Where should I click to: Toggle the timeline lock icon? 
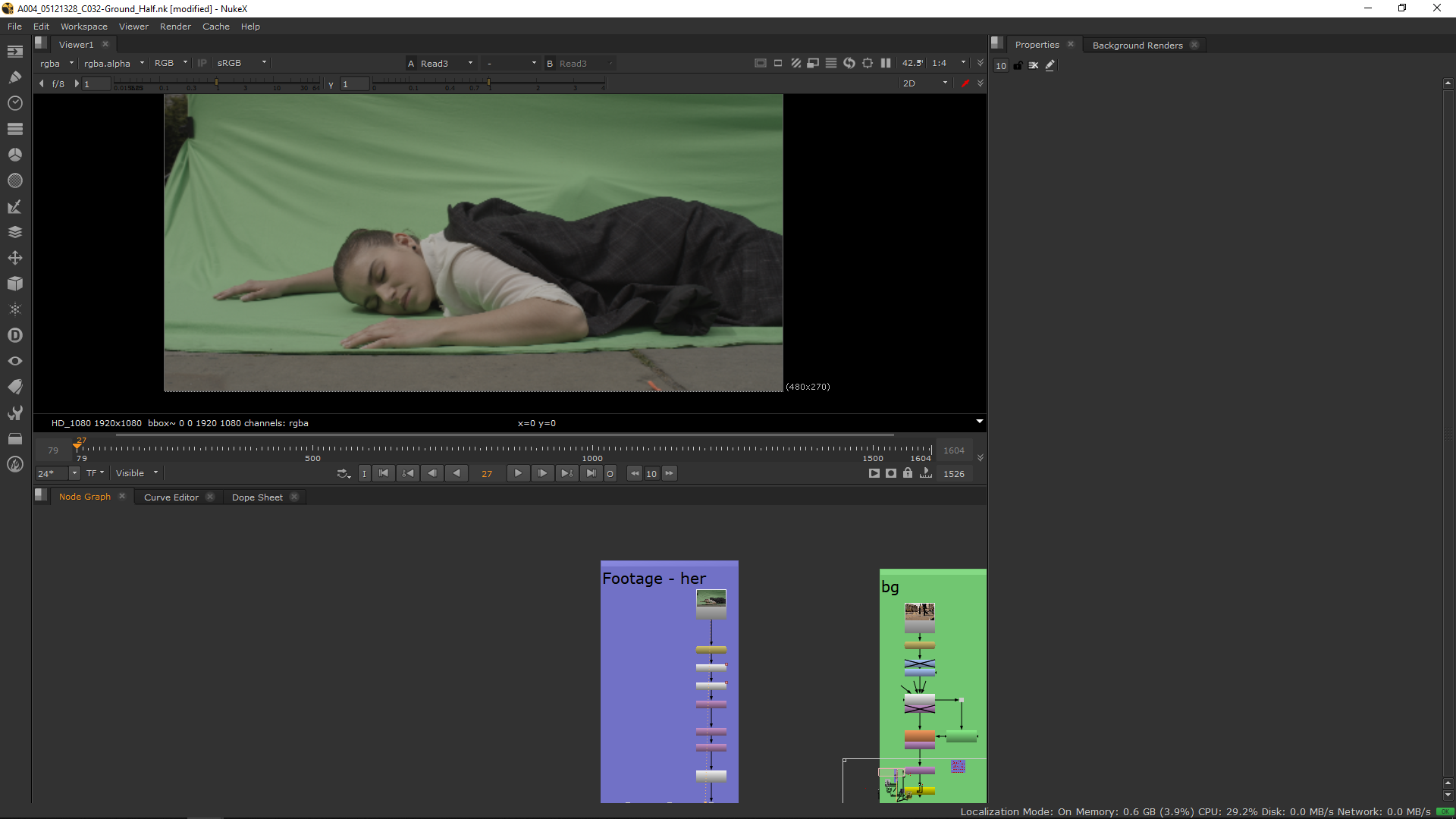[x=908, y=473]
